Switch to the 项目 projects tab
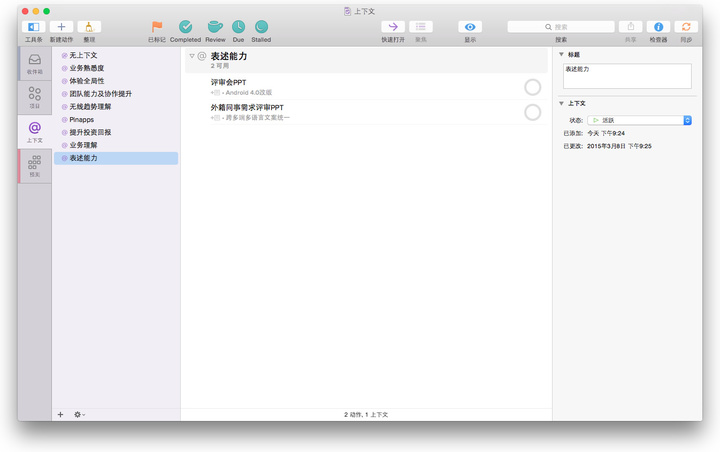The width and height of the screenshot is (720, 452). tap(34, 97)
